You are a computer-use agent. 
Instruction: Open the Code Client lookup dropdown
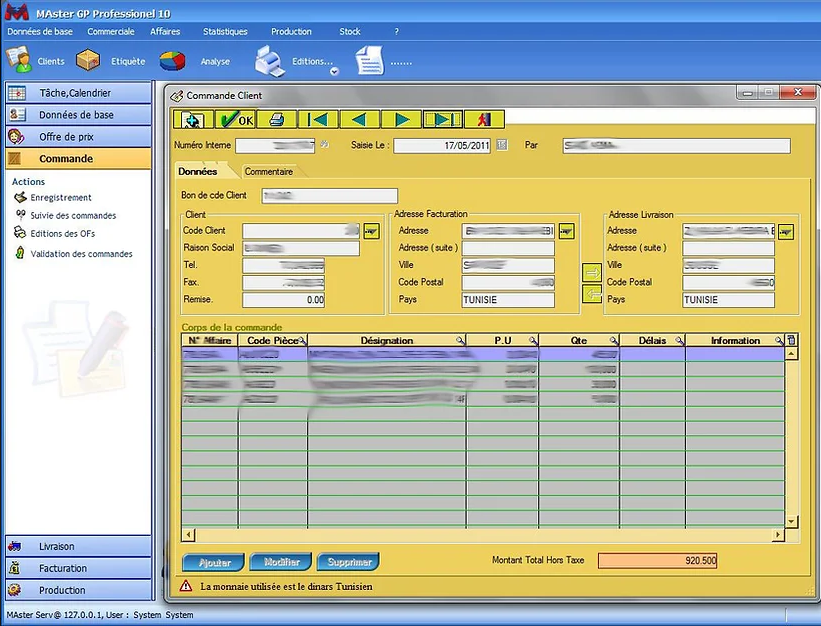click(x=371, y=231)
